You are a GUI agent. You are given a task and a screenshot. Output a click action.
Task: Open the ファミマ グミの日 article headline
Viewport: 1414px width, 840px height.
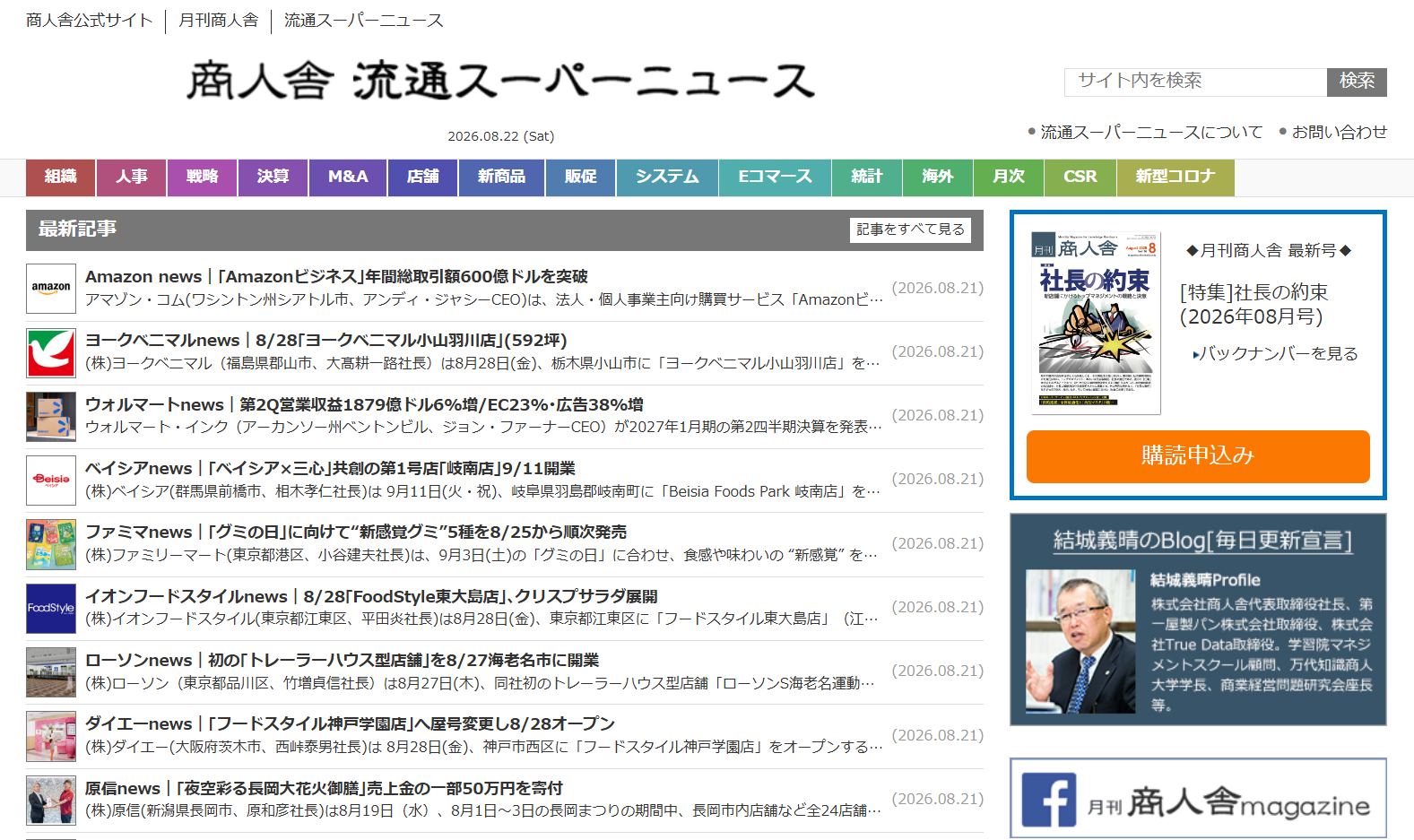pyautogui.click(x=356, y=533)
